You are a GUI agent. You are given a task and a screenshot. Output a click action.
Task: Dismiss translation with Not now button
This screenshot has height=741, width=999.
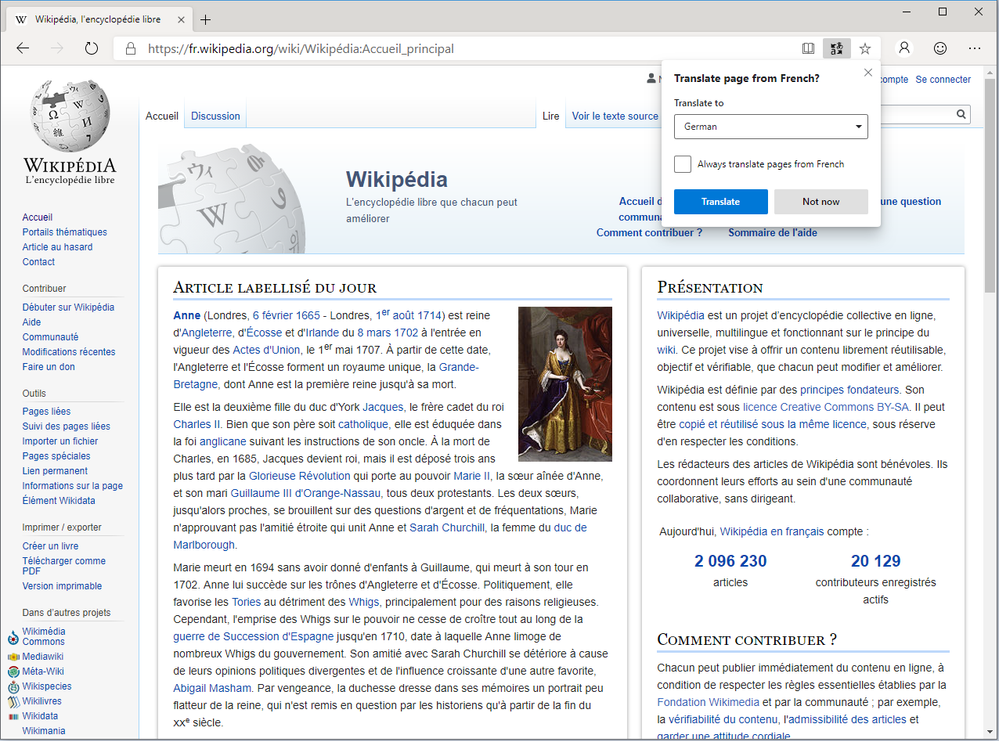[x=821, y=201]
